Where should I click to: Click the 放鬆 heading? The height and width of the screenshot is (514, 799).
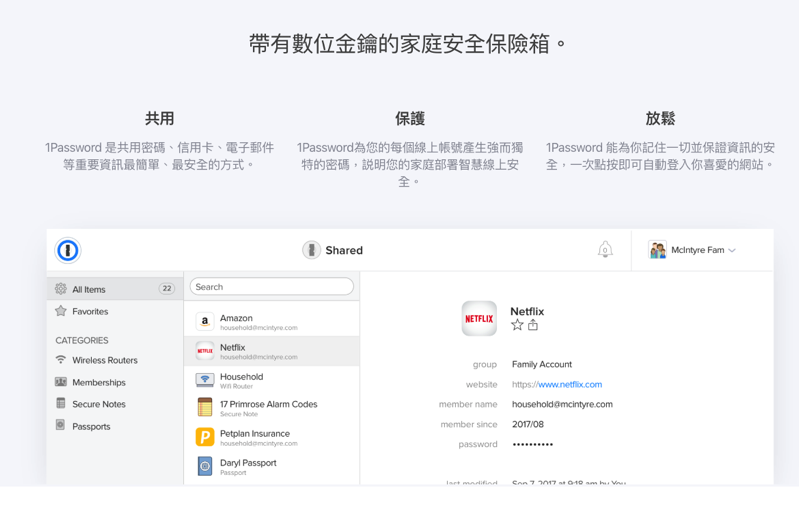[x=660, y=118]
